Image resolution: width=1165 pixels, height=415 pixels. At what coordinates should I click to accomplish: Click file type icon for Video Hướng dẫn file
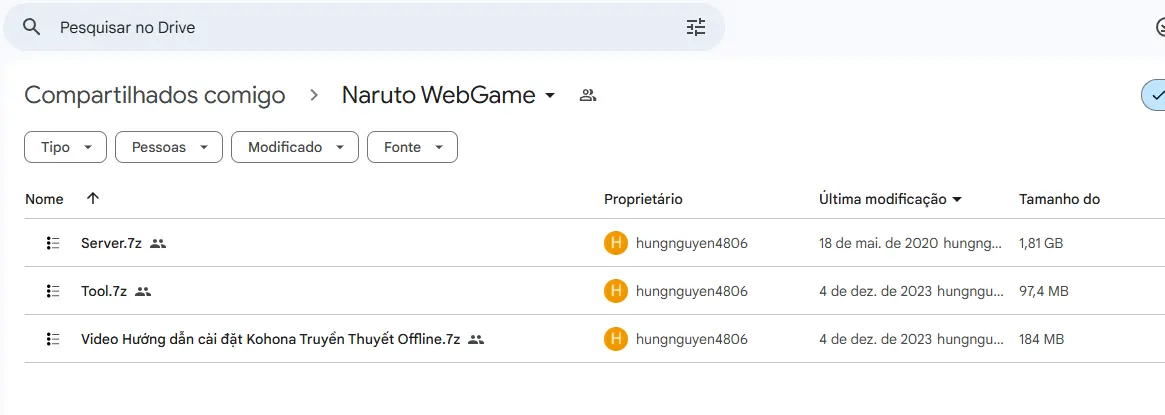pyautogui.click(x=53, y=339)
